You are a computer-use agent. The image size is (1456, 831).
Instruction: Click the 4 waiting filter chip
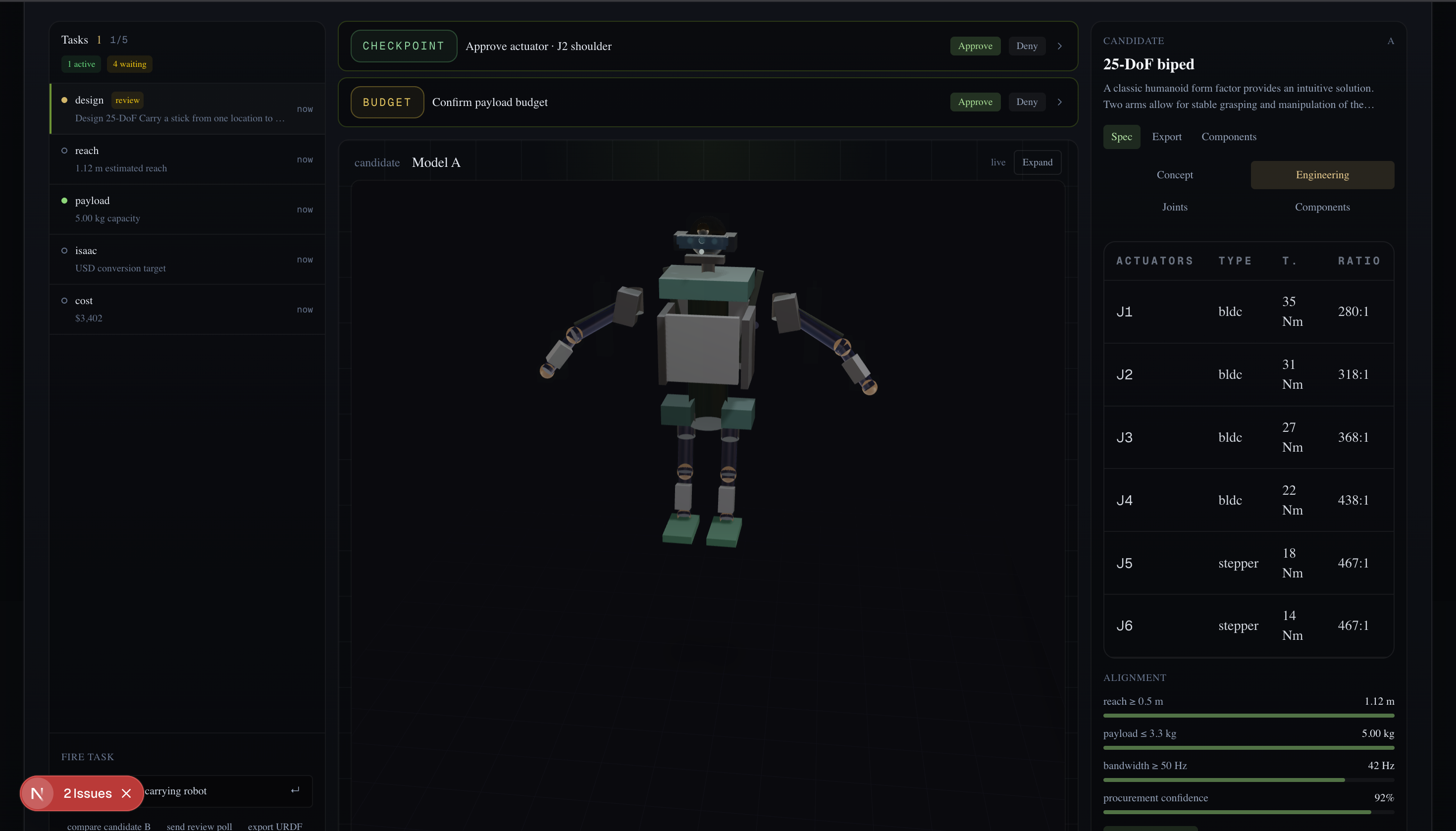[x=129, y=64]
